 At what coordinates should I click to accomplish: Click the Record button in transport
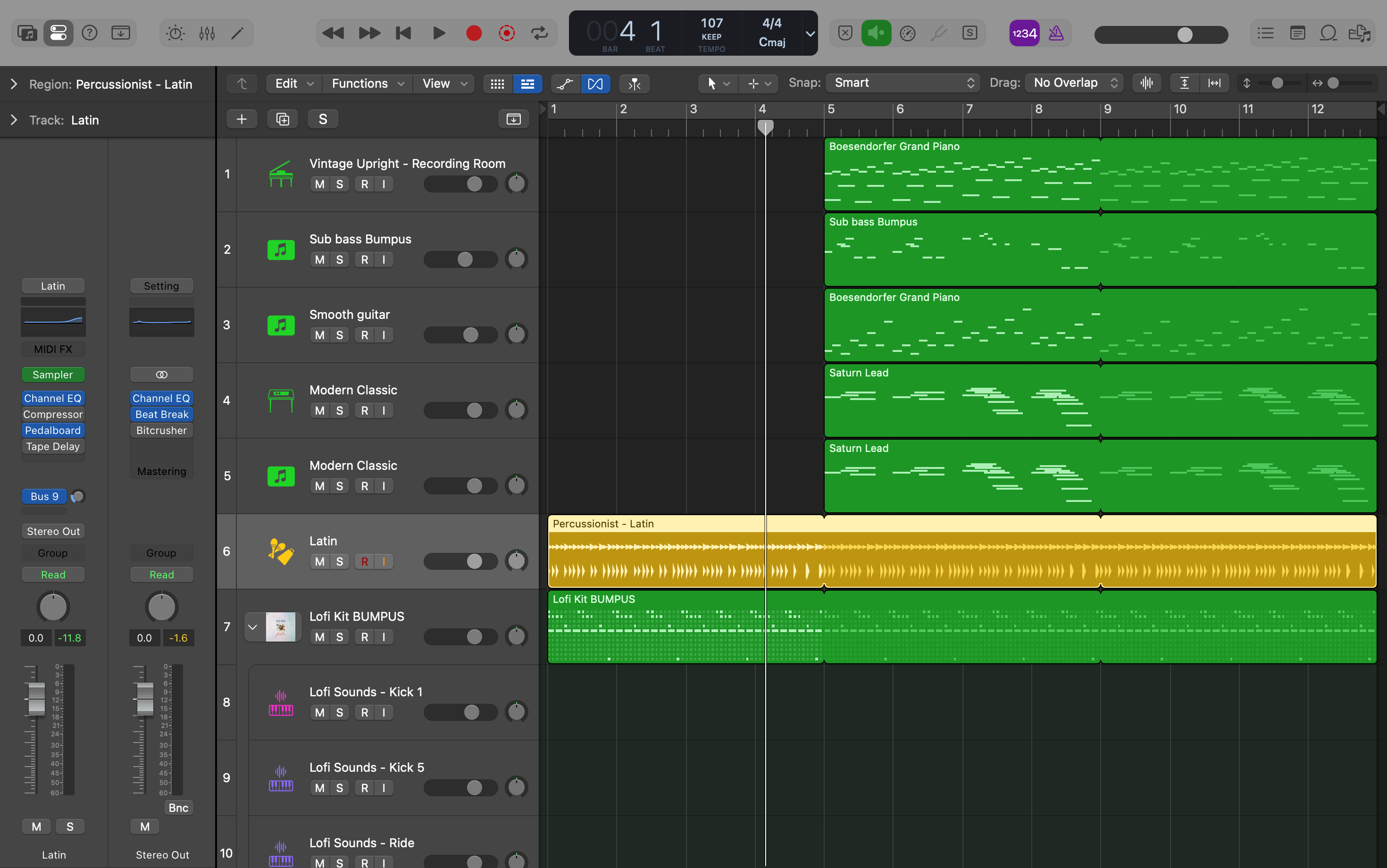[473, 33]
